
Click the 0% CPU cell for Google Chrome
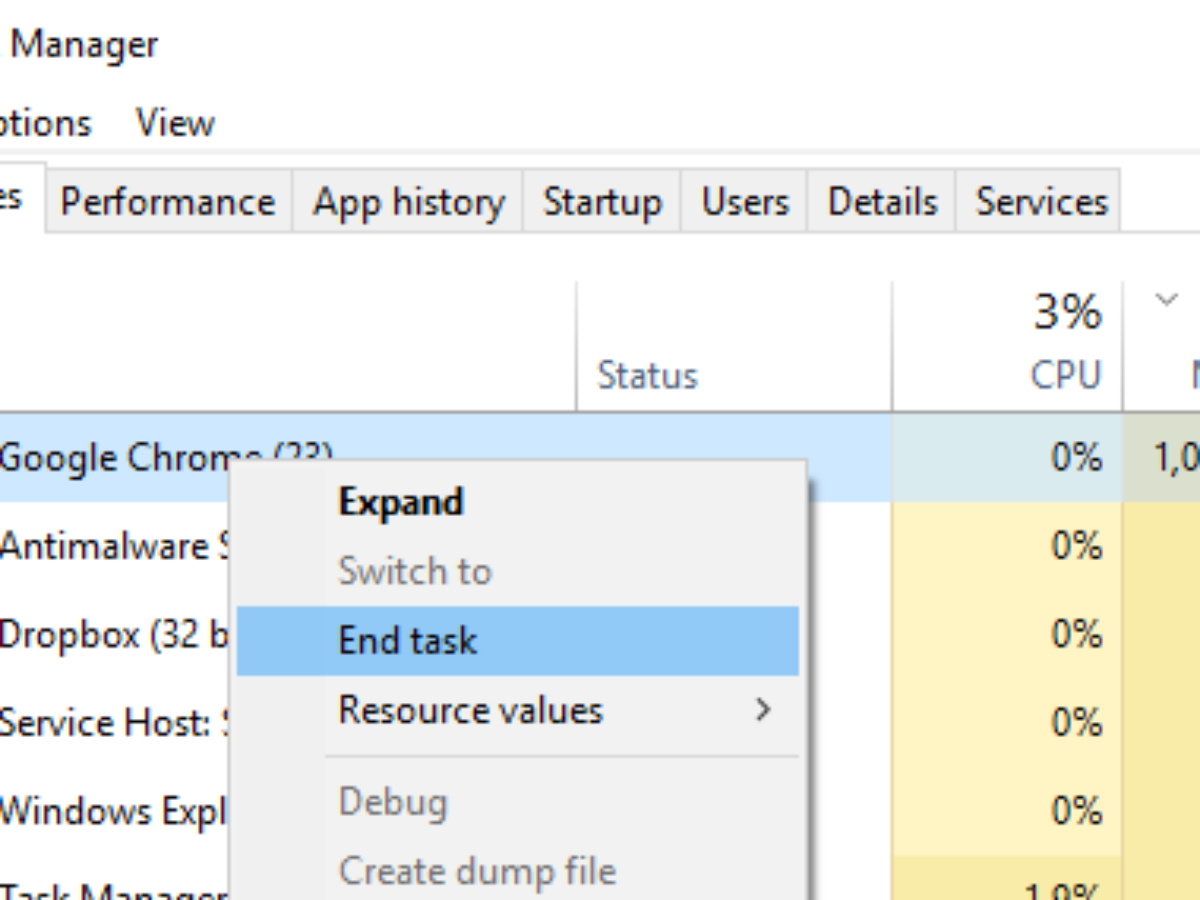point(1007,457)
